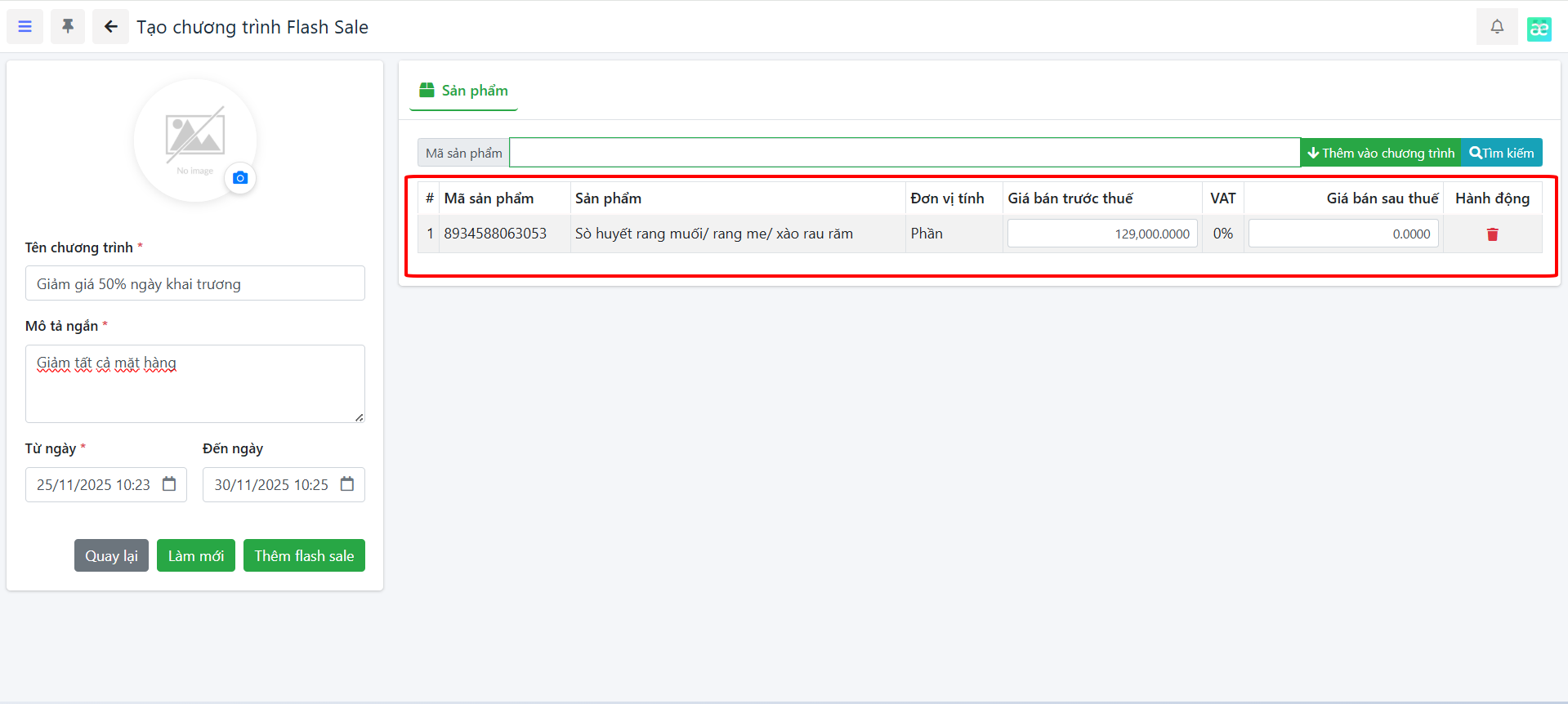The height and width of the screenshot is (704, 1568).
Task: Delete product row with trash icon
Action: (x=1492, y=234)
